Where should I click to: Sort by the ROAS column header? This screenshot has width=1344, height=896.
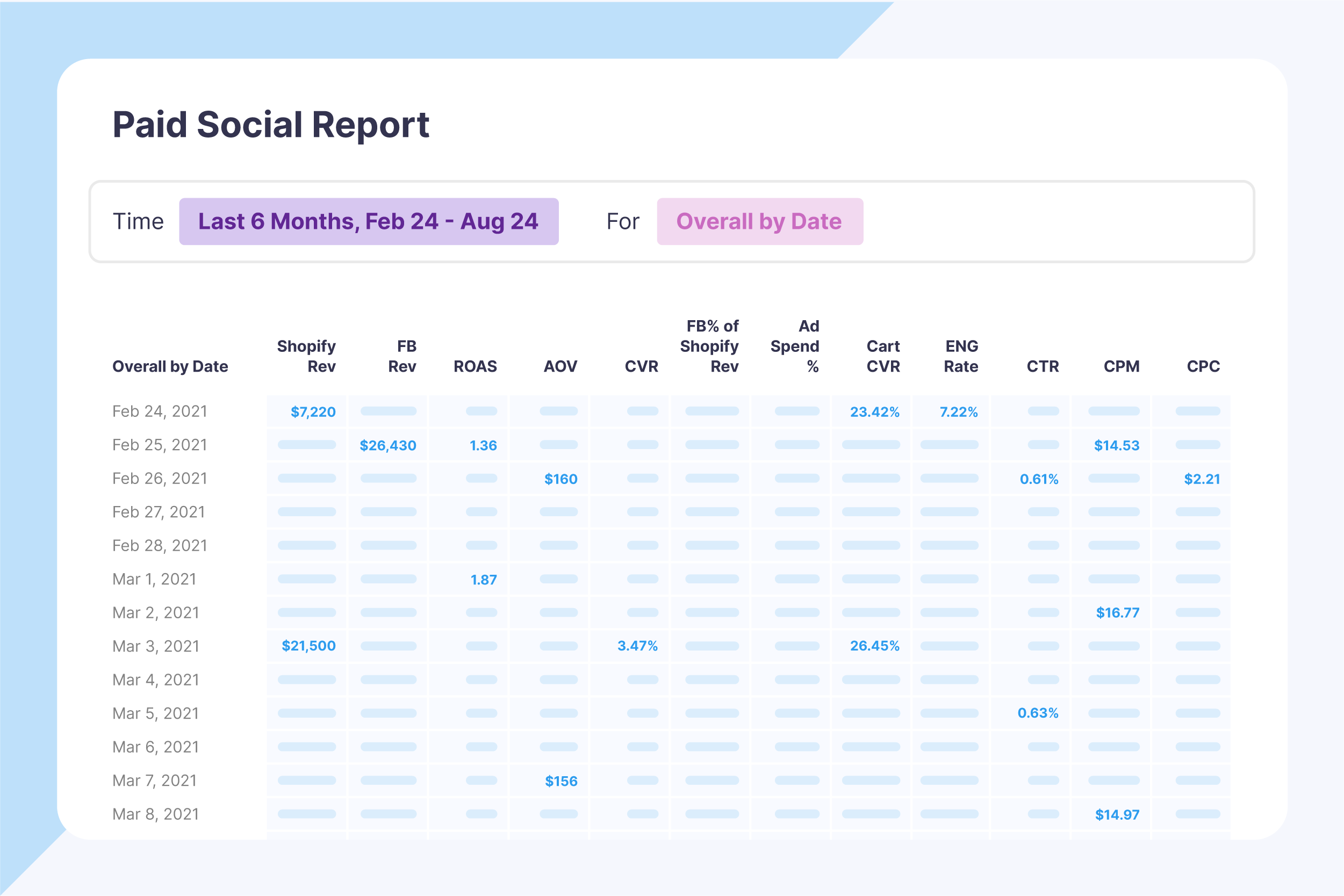coord(475,366)
